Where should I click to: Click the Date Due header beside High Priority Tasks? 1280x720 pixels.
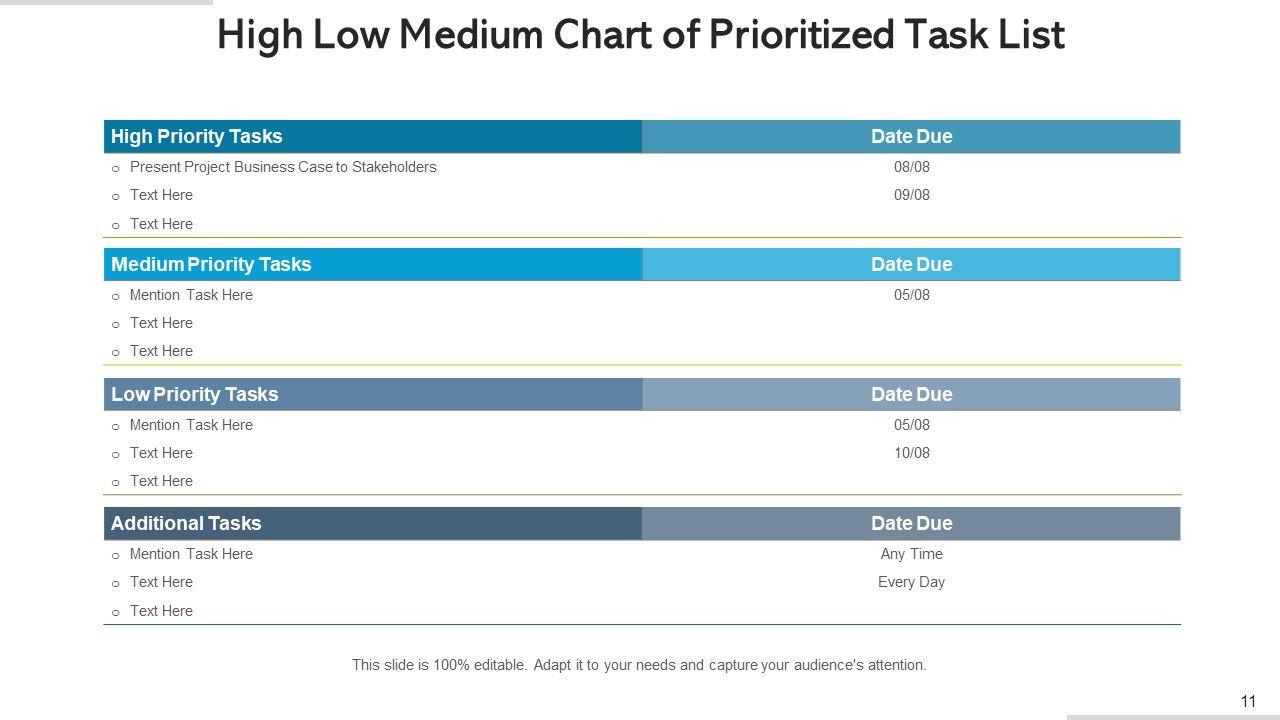[911, 137]
